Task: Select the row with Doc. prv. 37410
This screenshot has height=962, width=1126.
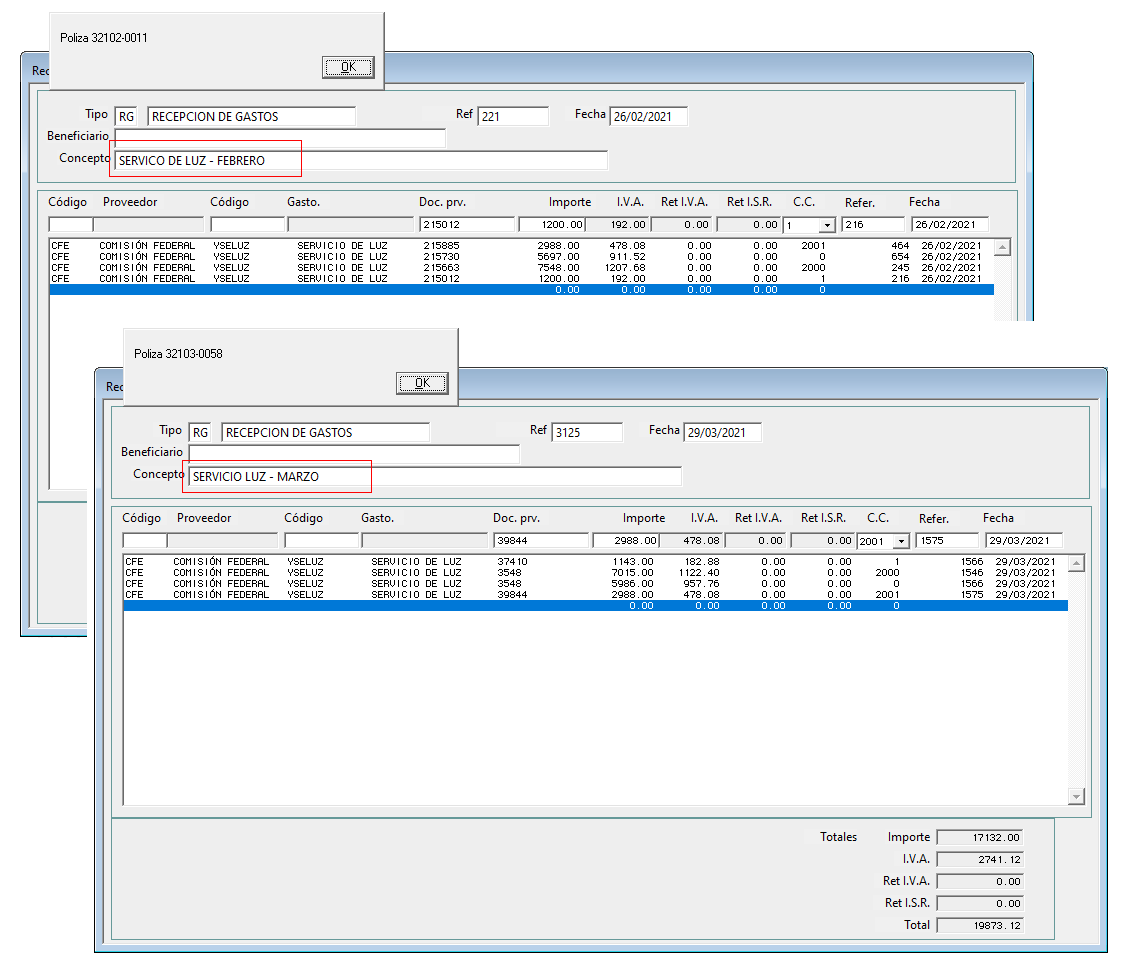Action: tap(595, 561)
